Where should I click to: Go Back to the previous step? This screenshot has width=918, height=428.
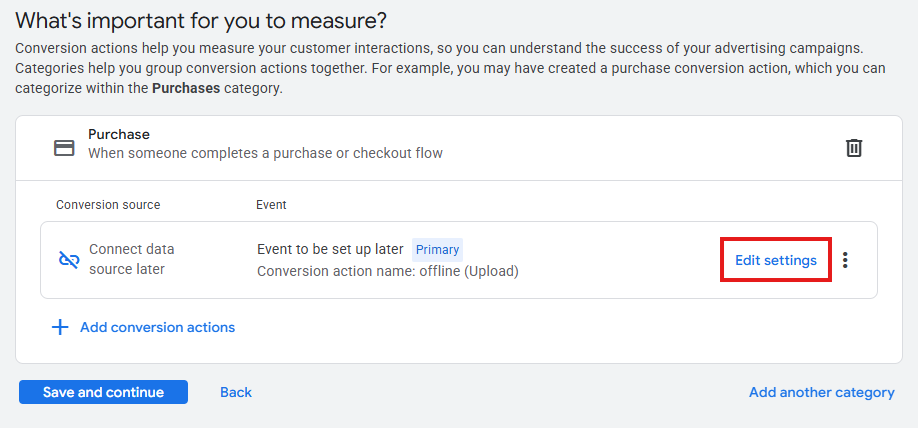tap(236, 392)
